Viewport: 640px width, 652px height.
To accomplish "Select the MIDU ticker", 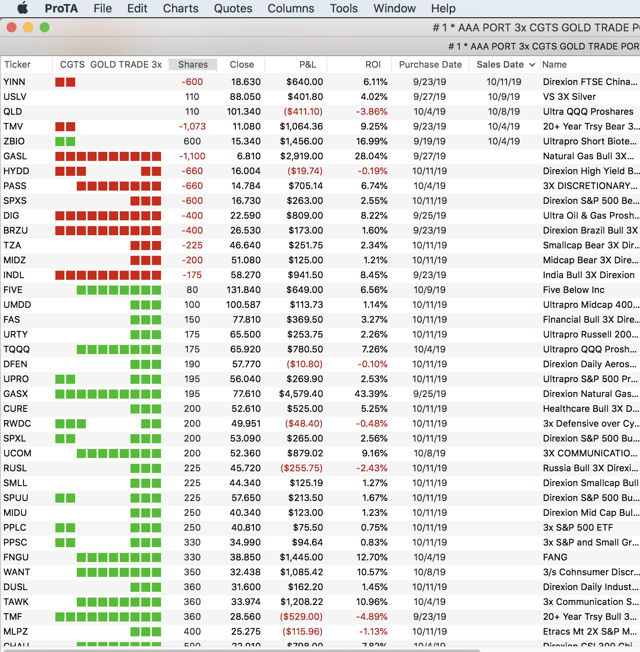I will (x=15, y=513).
